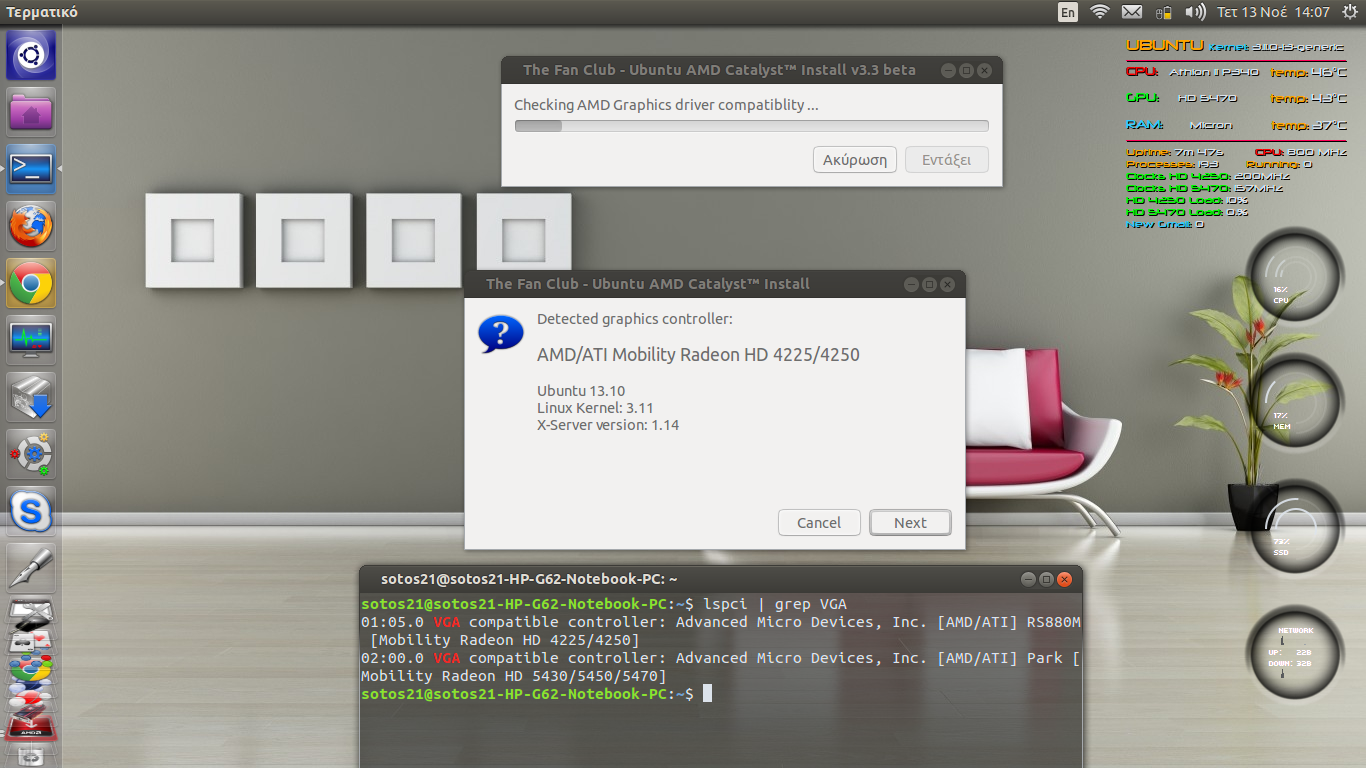1366x768 pixels.
Task: Click the compatibility check progress bar
Action: tap(751, 126)
